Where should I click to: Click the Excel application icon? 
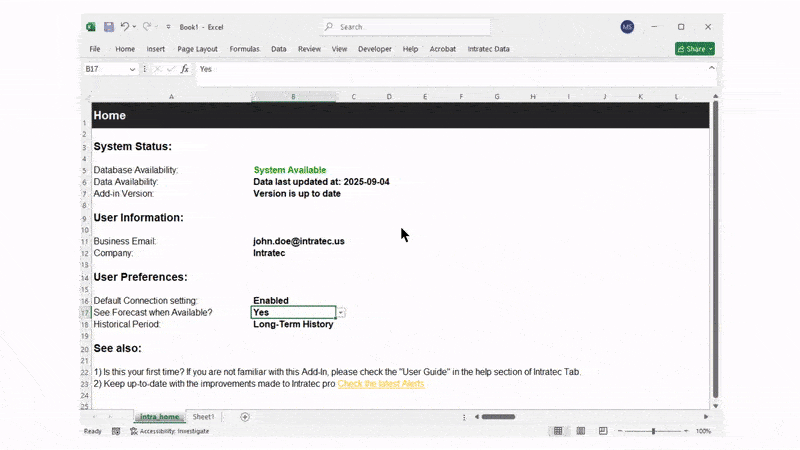coord(91,27)
